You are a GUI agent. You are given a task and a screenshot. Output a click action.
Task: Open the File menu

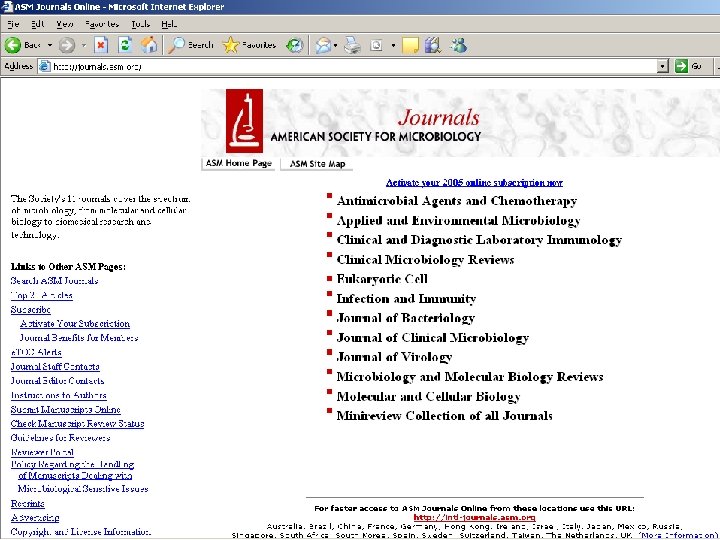[13, 24]
